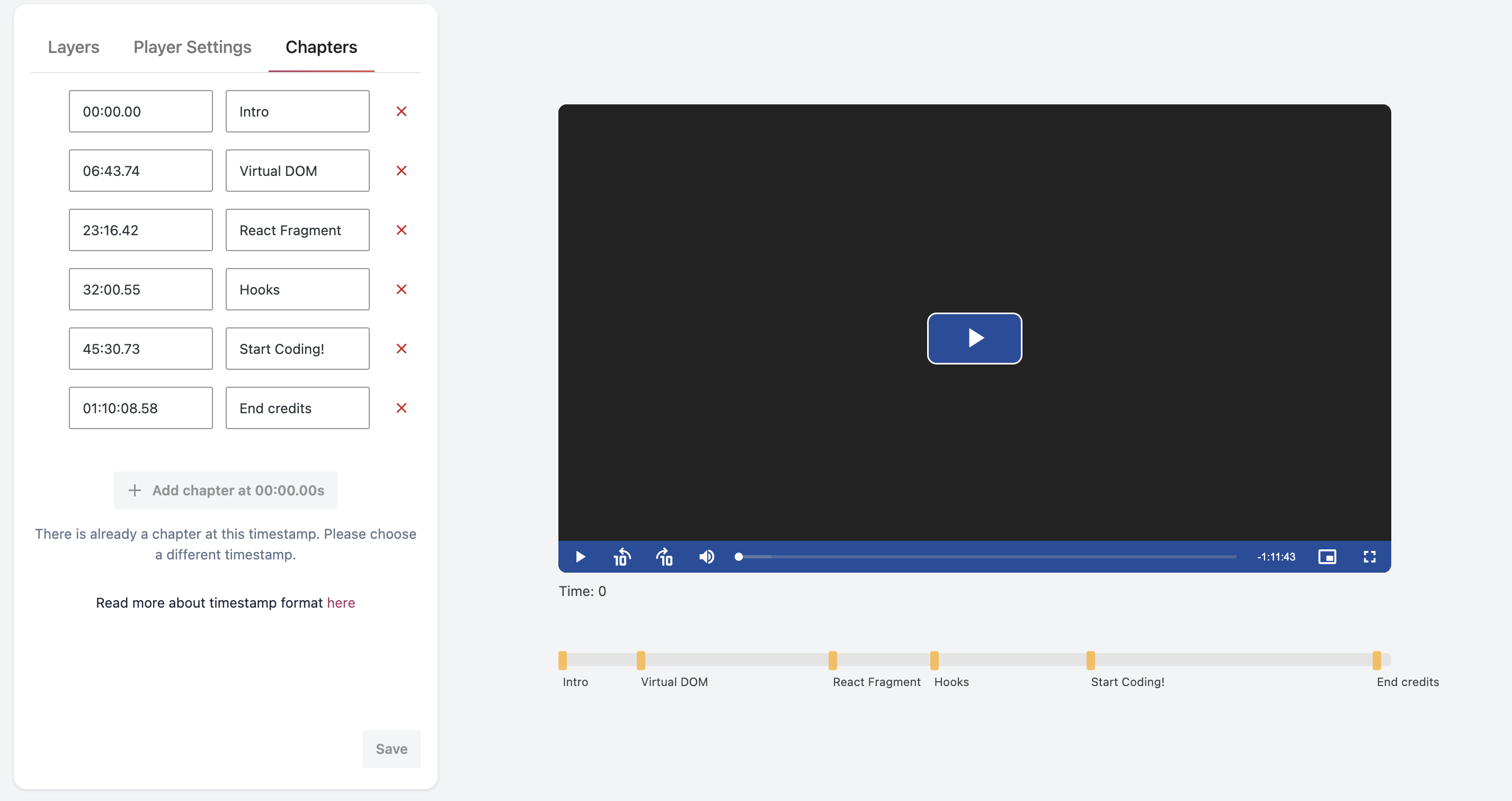The image size is (1512, 801).
Task: Click the video seek bar
Action: (x=986, y=556)
